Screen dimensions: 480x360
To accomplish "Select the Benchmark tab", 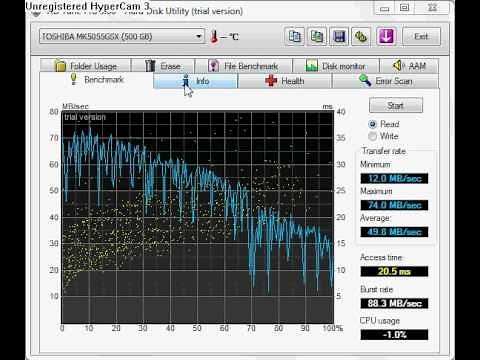I will pyautogui.click(x=97, y=80).
